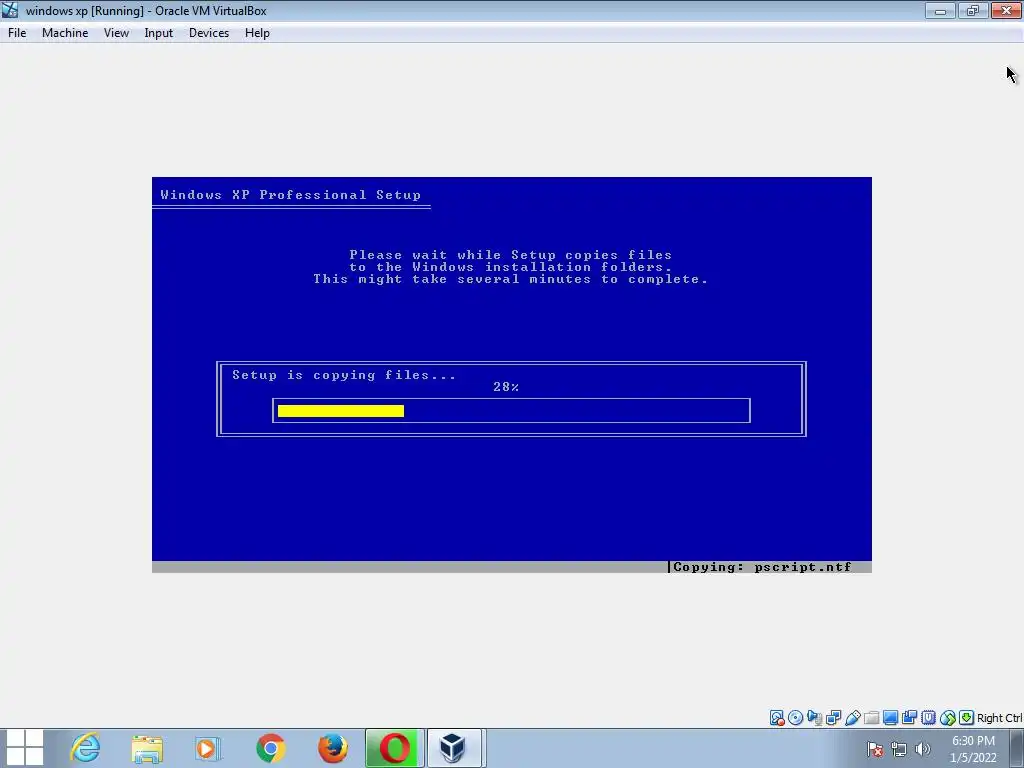The image size is (1024, 768).
Task: Click the yellow file-copy progress bar
Action: coord(341,411)
